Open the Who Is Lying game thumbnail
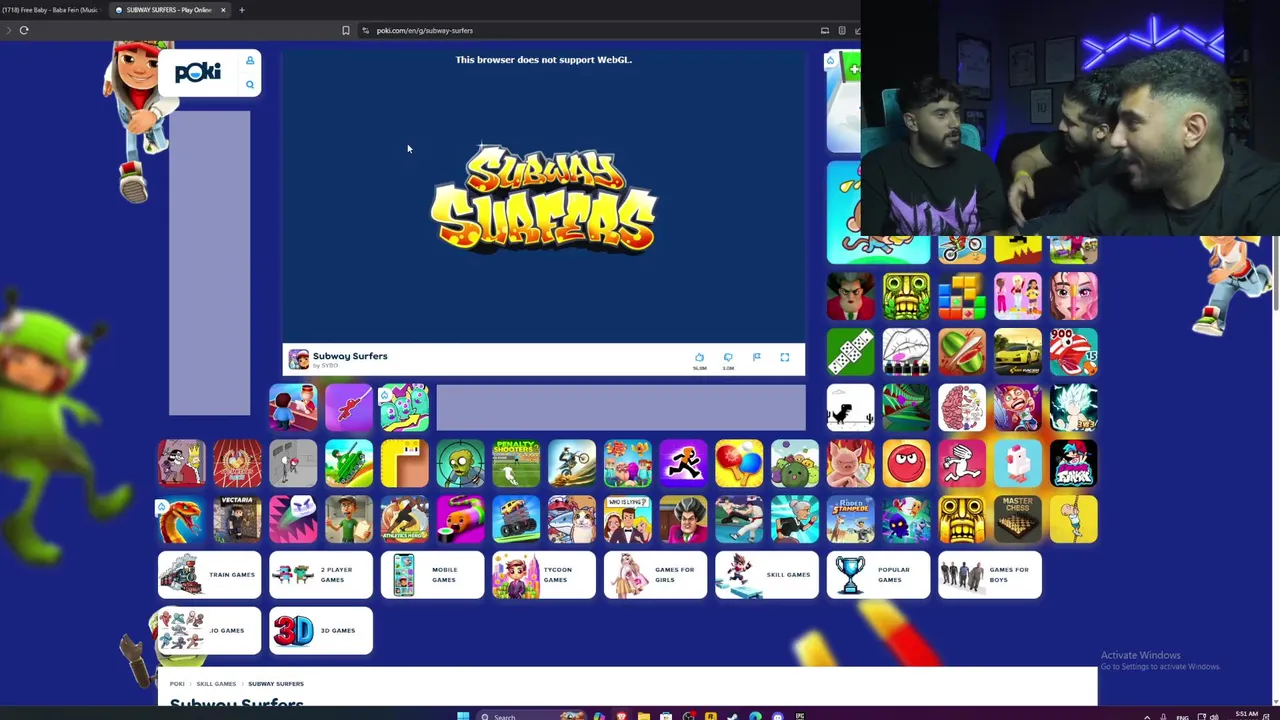 [628, 519]
